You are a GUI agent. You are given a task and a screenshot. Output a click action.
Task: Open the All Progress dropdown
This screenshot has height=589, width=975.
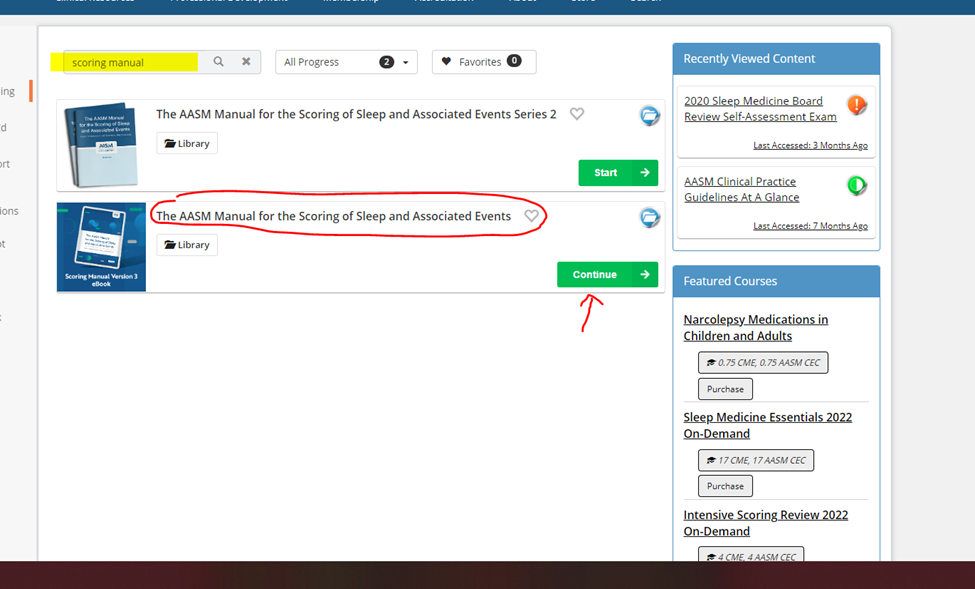(345, 61)
